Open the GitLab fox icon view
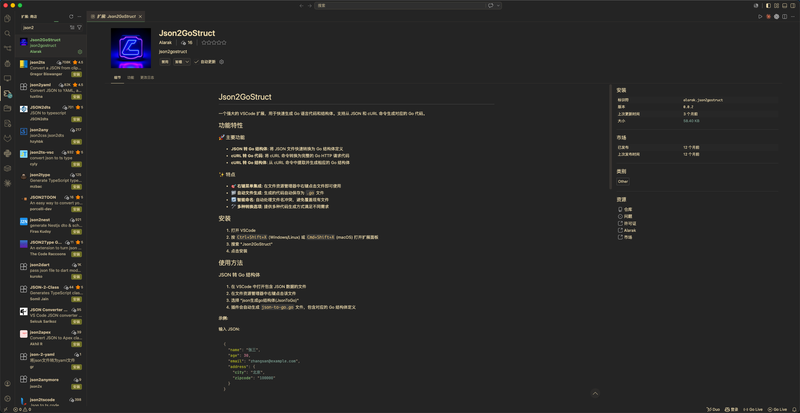This screenshot has width=800, height=413. pyautogui.click(x=7, y=138)
